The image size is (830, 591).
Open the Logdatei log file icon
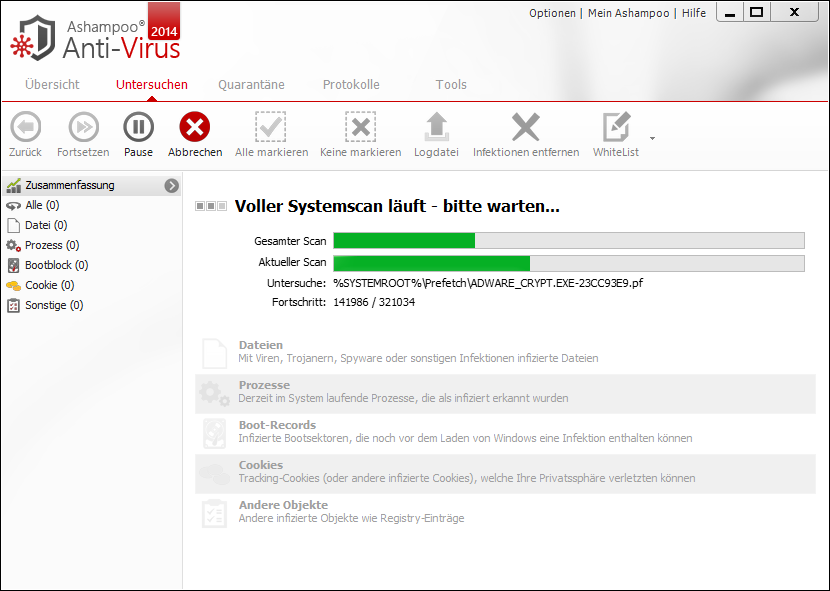[436, 127]
